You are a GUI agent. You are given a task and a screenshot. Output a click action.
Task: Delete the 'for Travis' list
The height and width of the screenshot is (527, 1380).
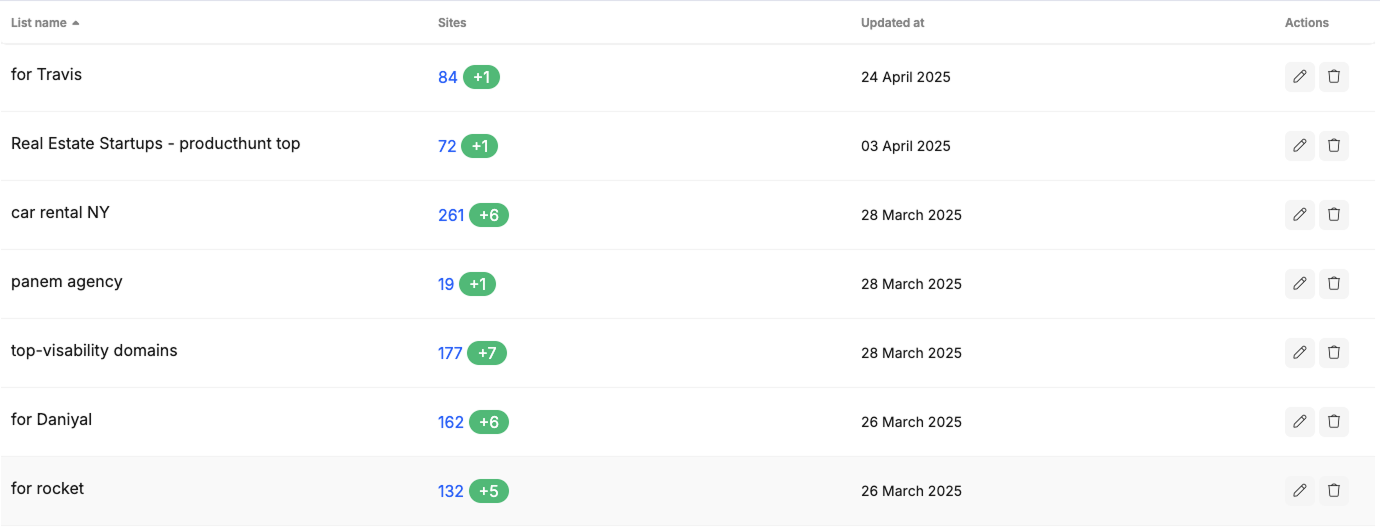click(1334, 77)
